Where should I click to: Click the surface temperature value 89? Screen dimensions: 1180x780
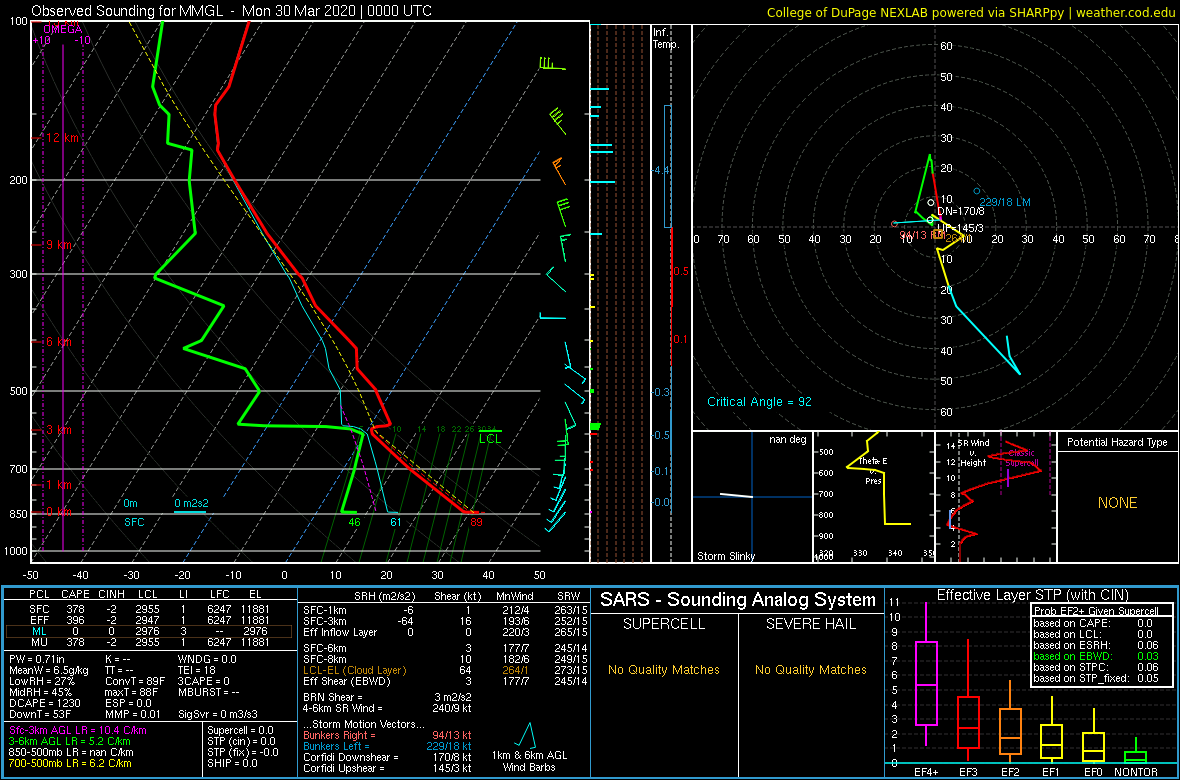click(x=476, y=522)
